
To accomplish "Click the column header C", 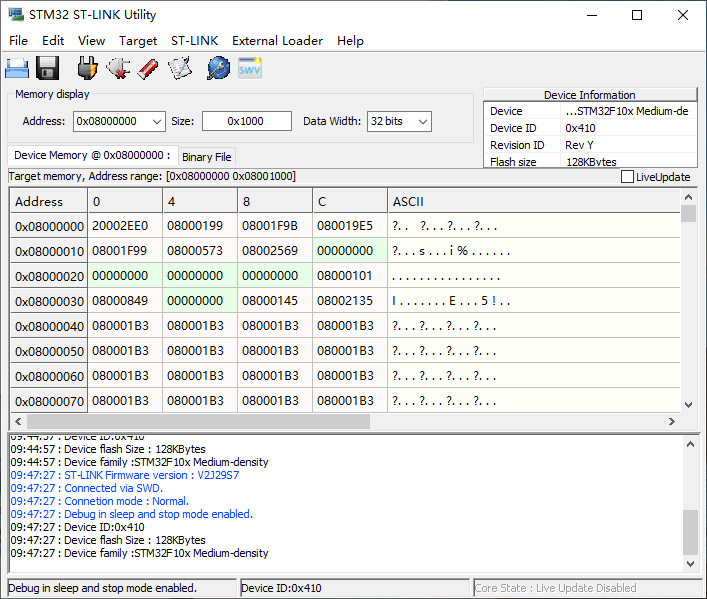I will [349, 201].
